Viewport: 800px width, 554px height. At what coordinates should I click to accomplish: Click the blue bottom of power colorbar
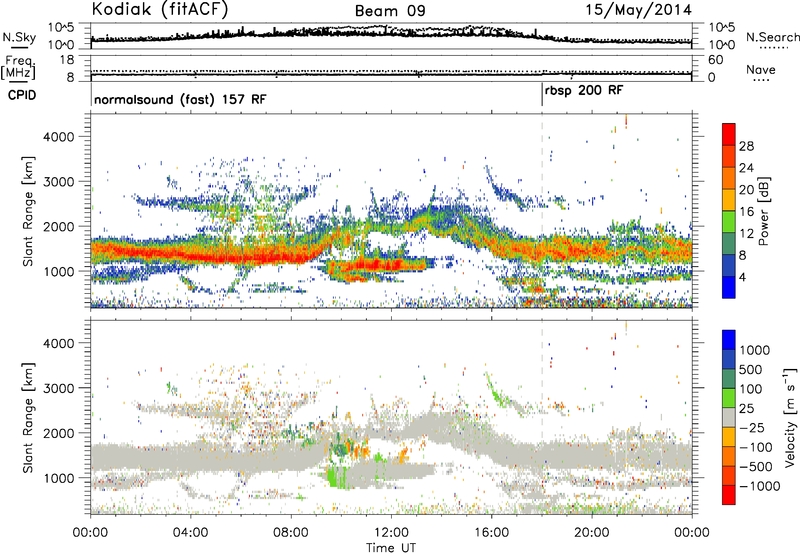(729, 287)
